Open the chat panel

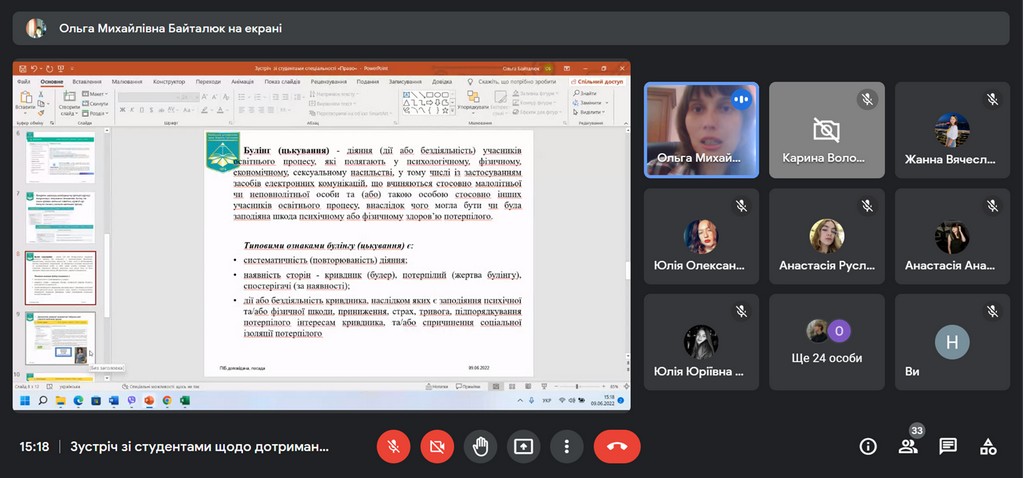point(948,446)
